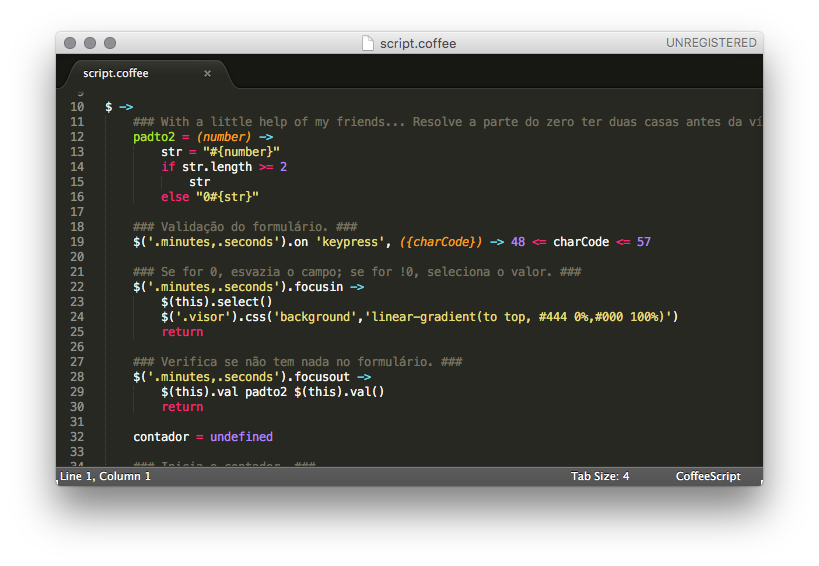Close the script.coffee tab
Viewport: 819px width, 566px height.
pyautogui.click(x=207, y=74)
